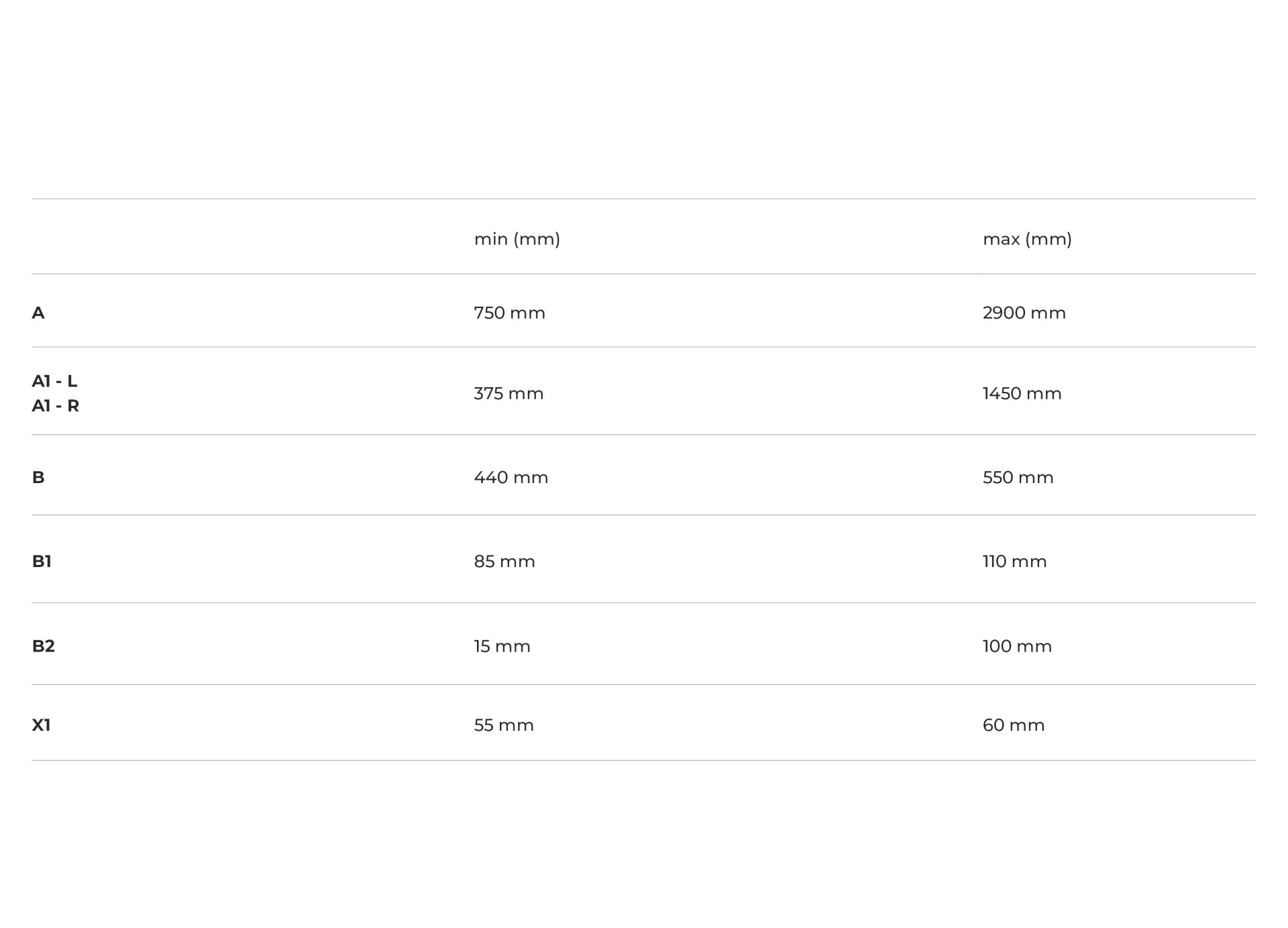
Task: Click the 85 mm value for B1
Action: (504, 561)
